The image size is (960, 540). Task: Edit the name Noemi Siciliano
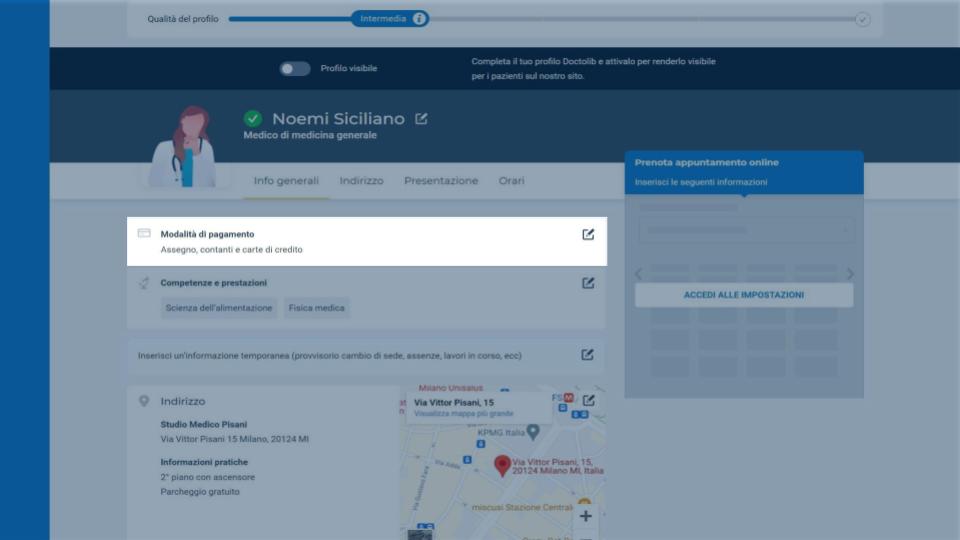421,119
